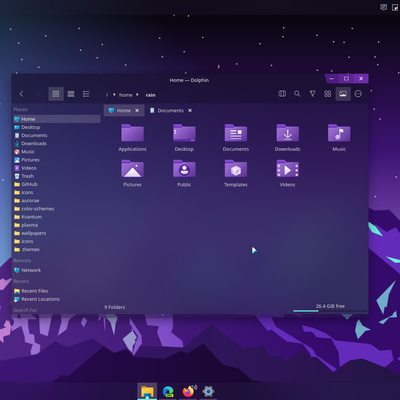Open Recent Files in sidebar
This screenshot has width=400, height=400.
pyautogui.click(x=57, y=291)
